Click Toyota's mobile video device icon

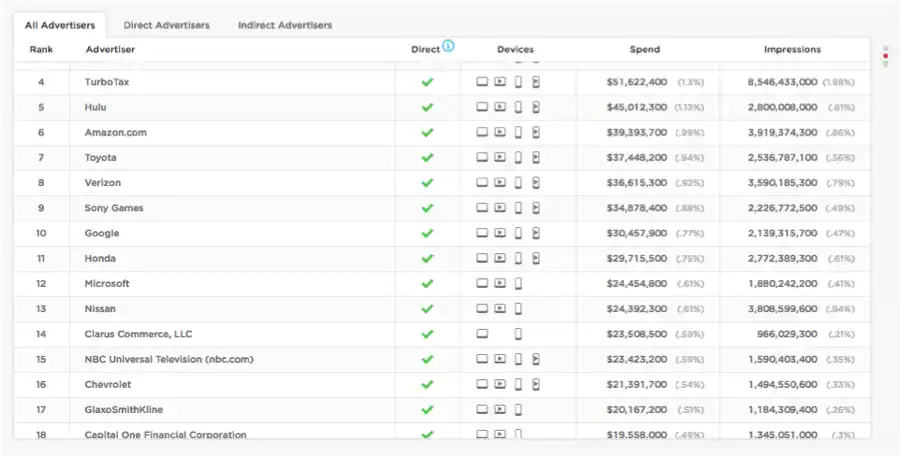point(536,157)
